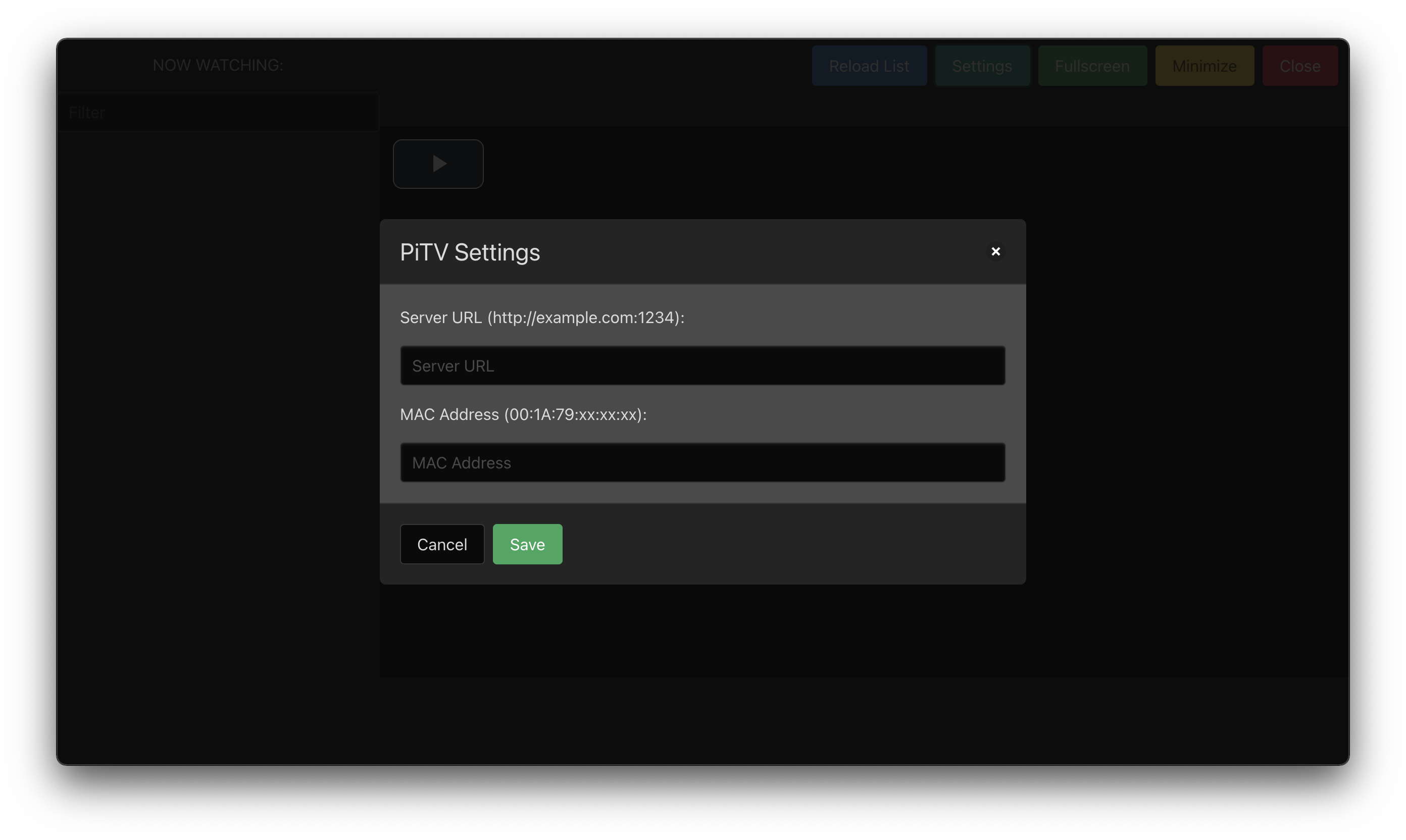The height and width of the screenshot is (840, 1406).
Task: Minimize the PiTV player
Action: [x=1204, y=65]
